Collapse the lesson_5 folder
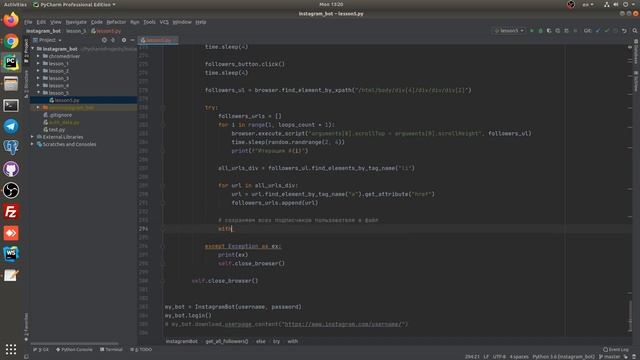 38,93
